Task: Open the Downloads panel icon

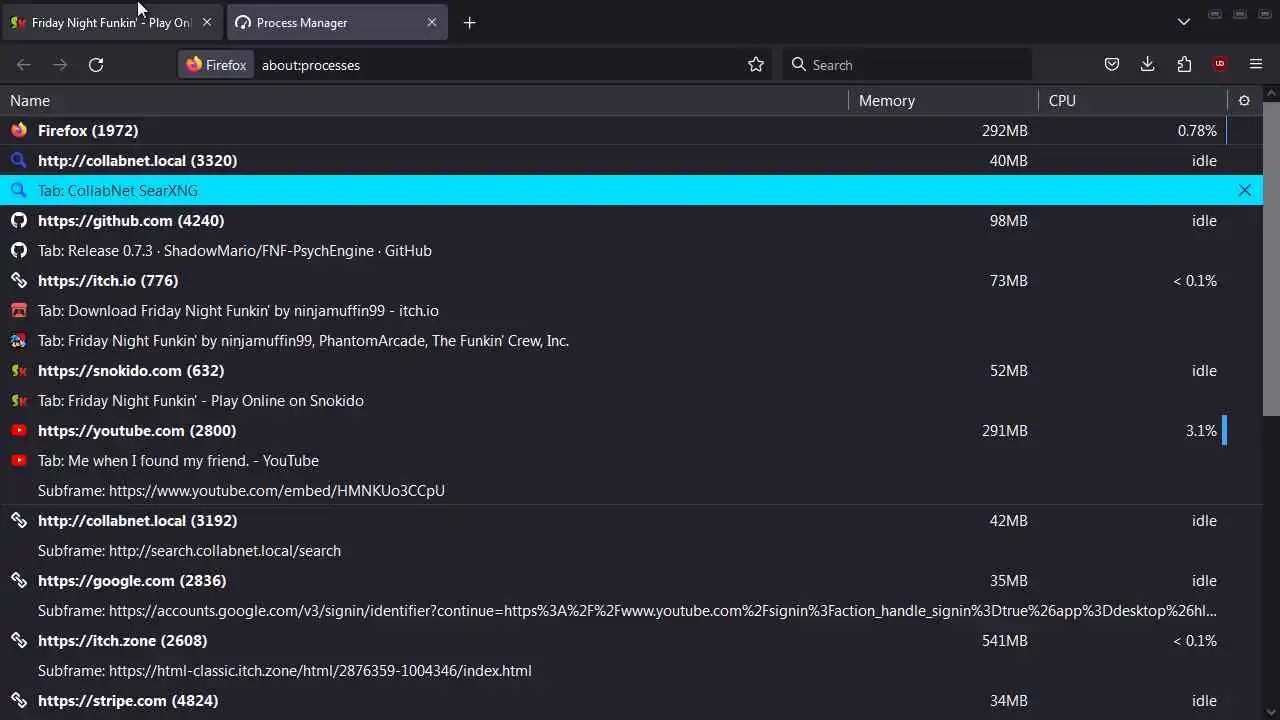Action: [x=1148, y=65]
